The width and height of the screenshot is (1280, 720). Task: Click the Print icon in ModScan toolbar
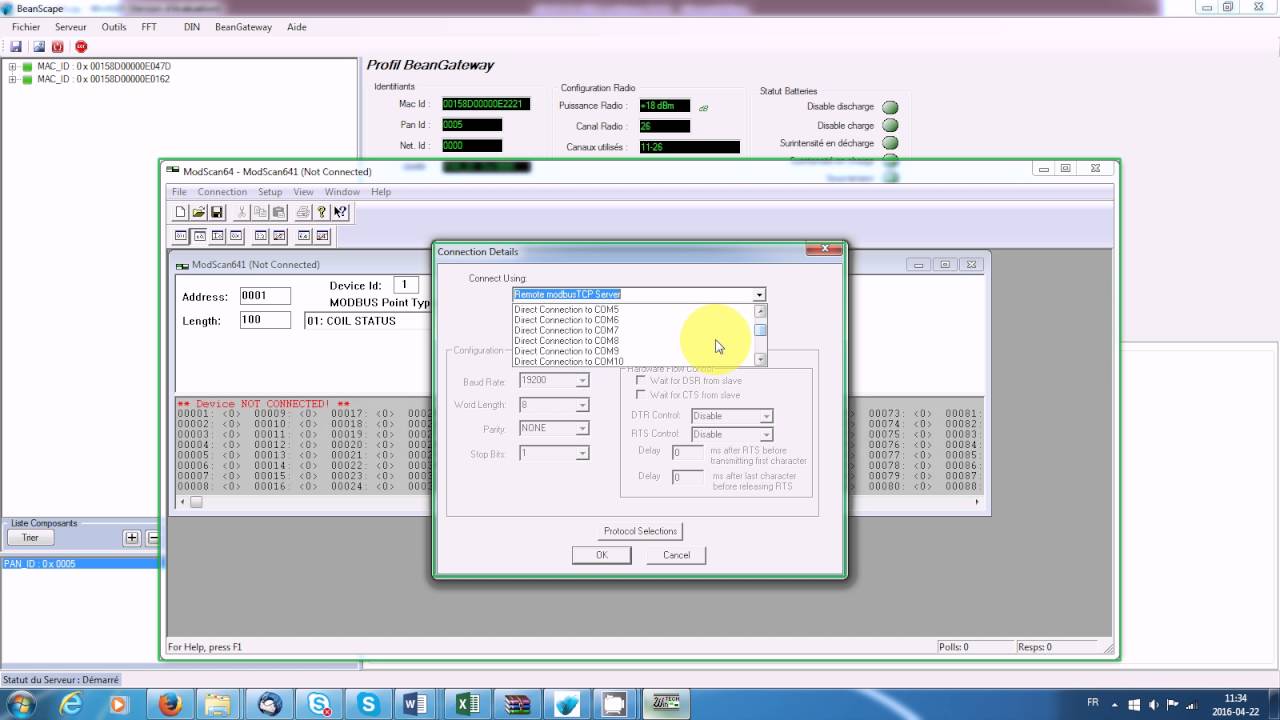(303, 212)
